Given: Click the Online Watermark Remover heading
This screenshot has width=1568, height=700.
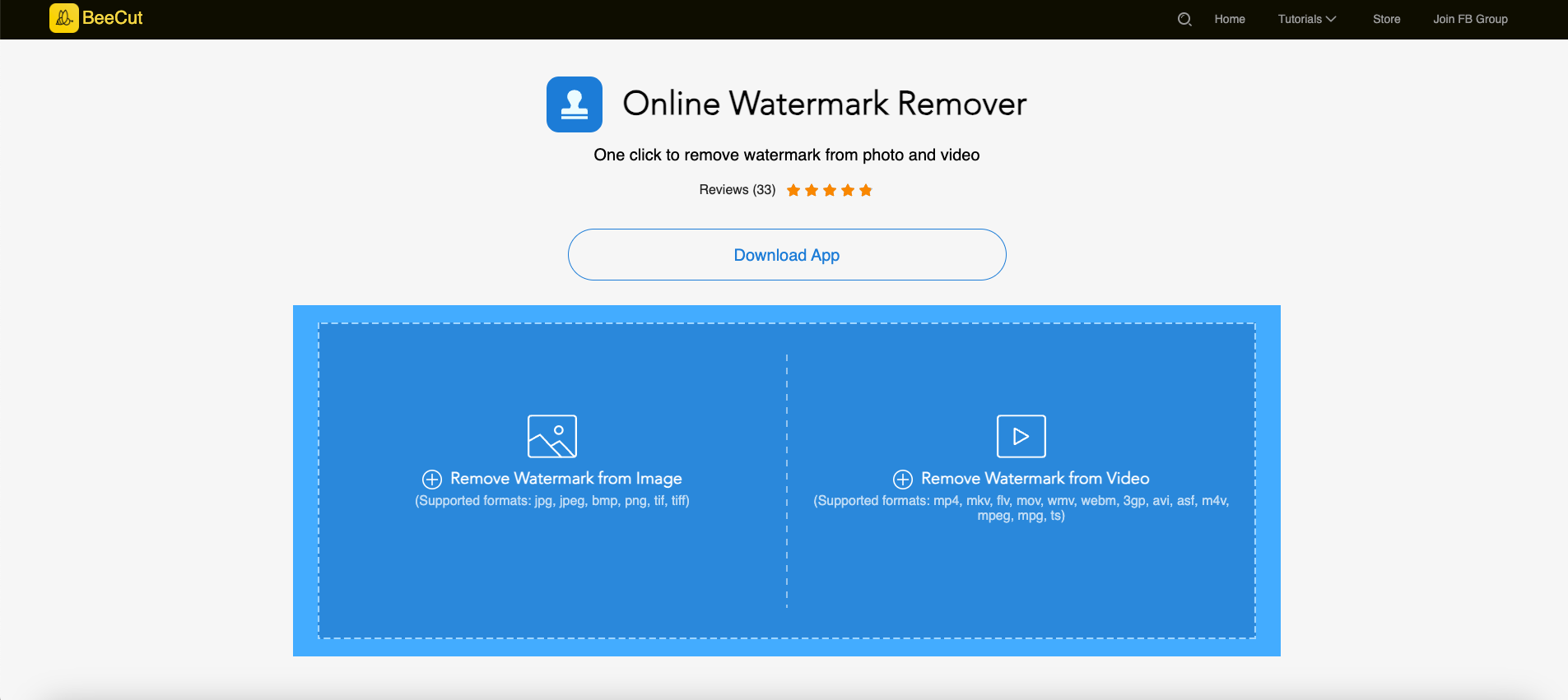Looking at the screenshot, I should (x=825, y=104).
